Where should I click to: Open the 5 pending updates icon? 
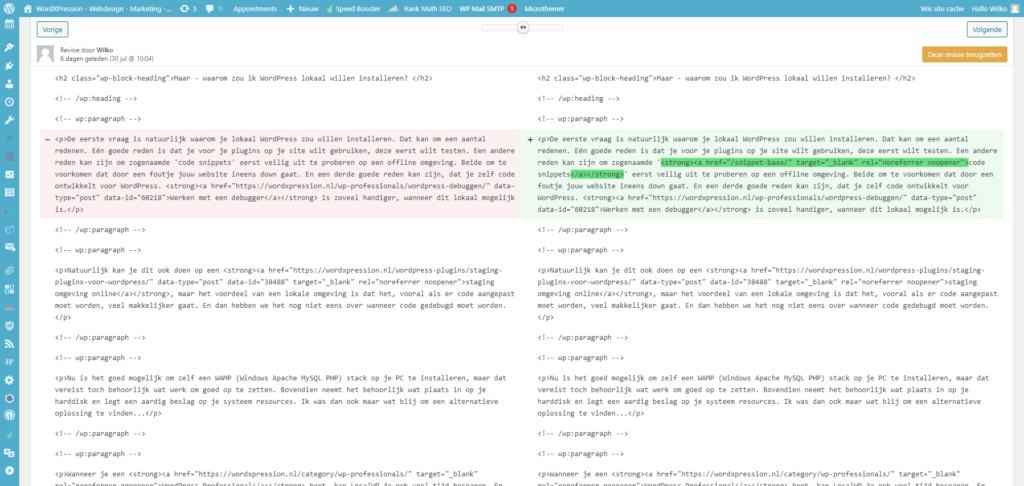(188, 8)
